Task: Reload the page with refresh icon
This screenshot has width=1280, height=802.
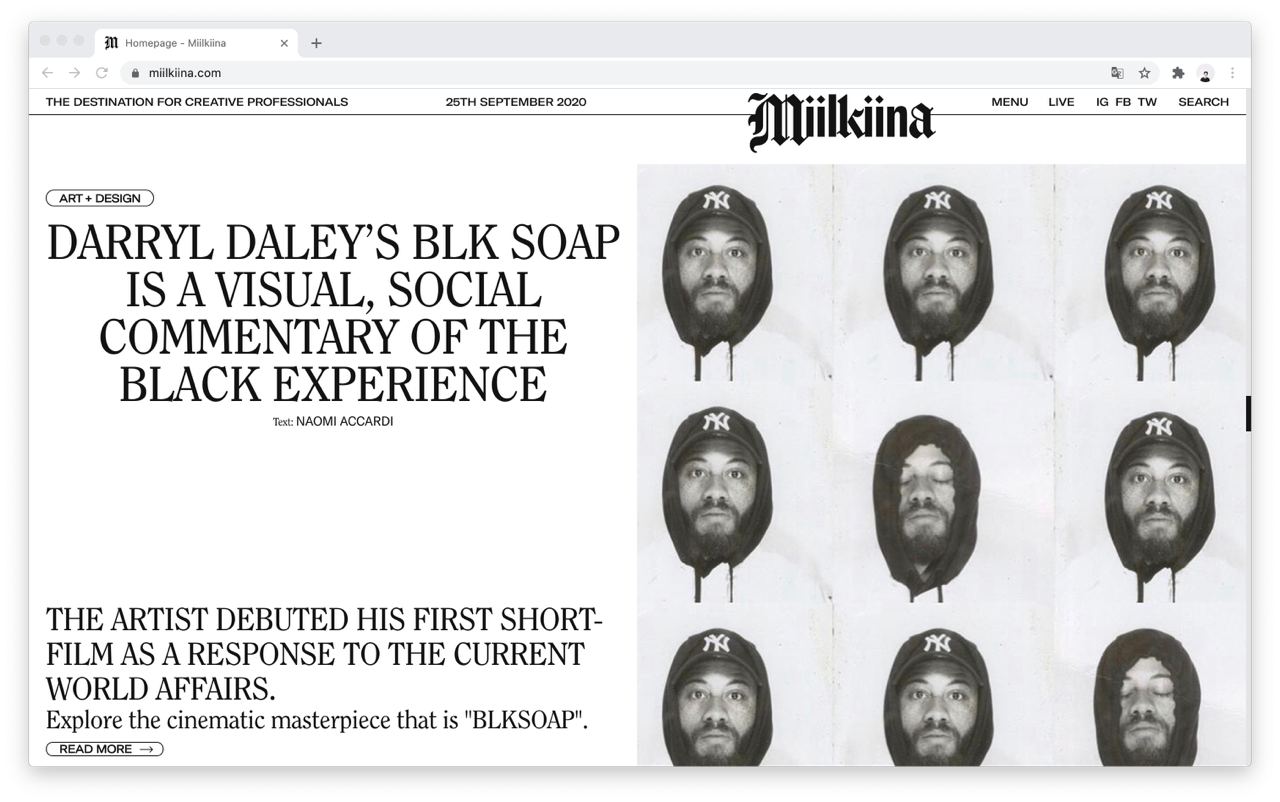Action: [x=101, y=73]
